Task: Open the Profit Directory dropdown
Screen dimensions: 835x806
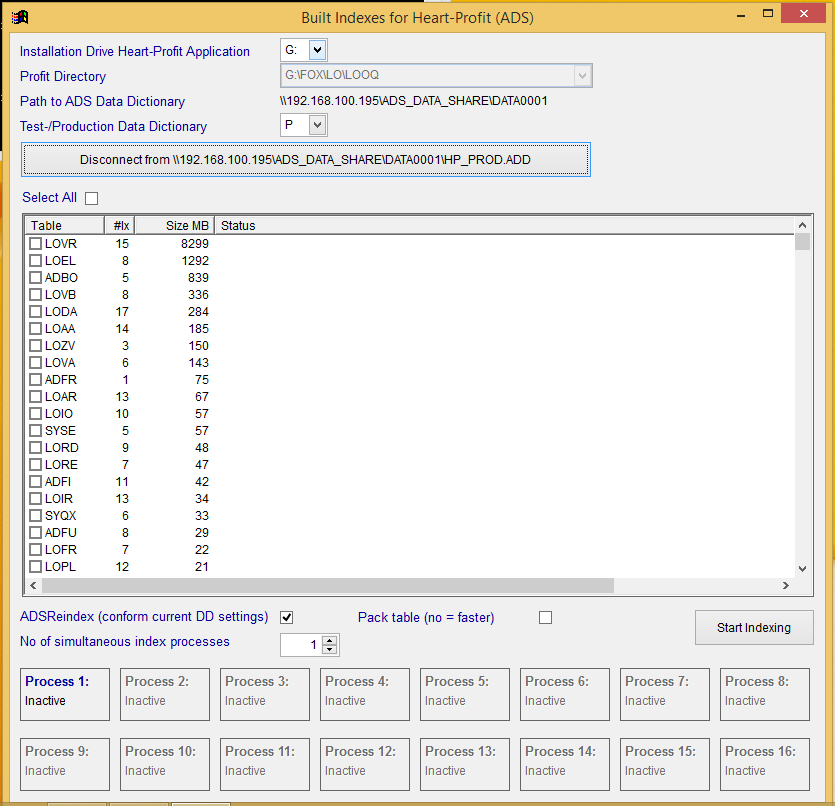Action: (582, 76)
